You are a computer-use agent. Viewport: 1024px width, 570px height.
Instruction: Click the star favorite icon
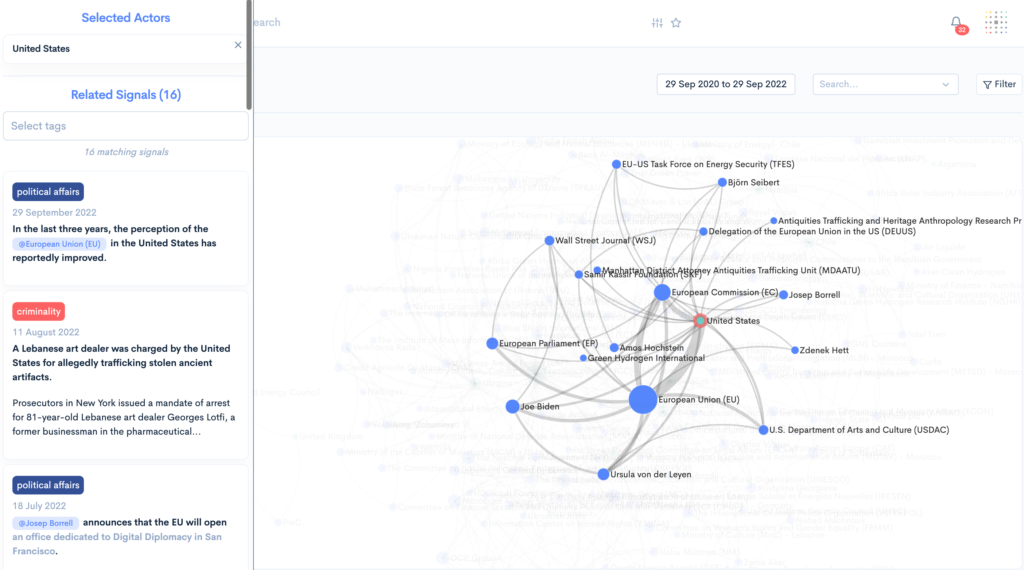coord(676,23)
